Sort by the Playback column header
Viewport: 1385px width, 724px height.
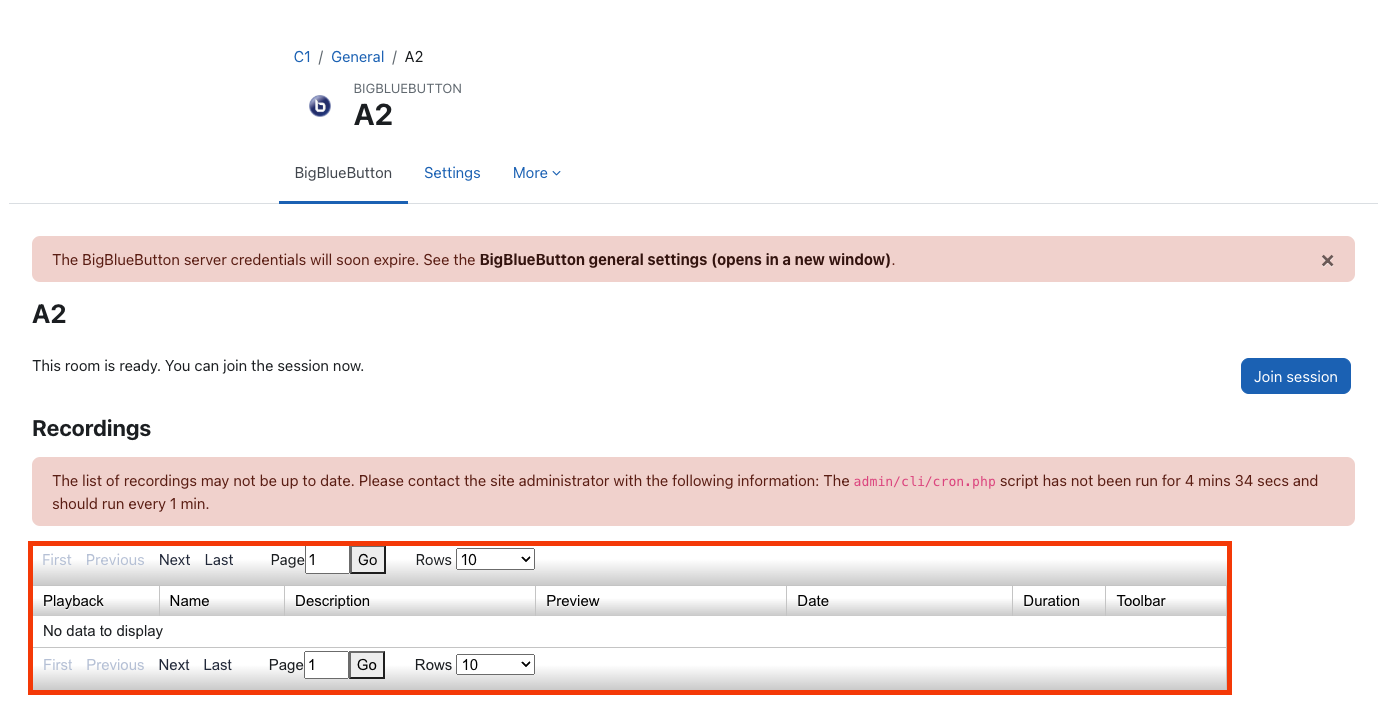click(96, 601)
